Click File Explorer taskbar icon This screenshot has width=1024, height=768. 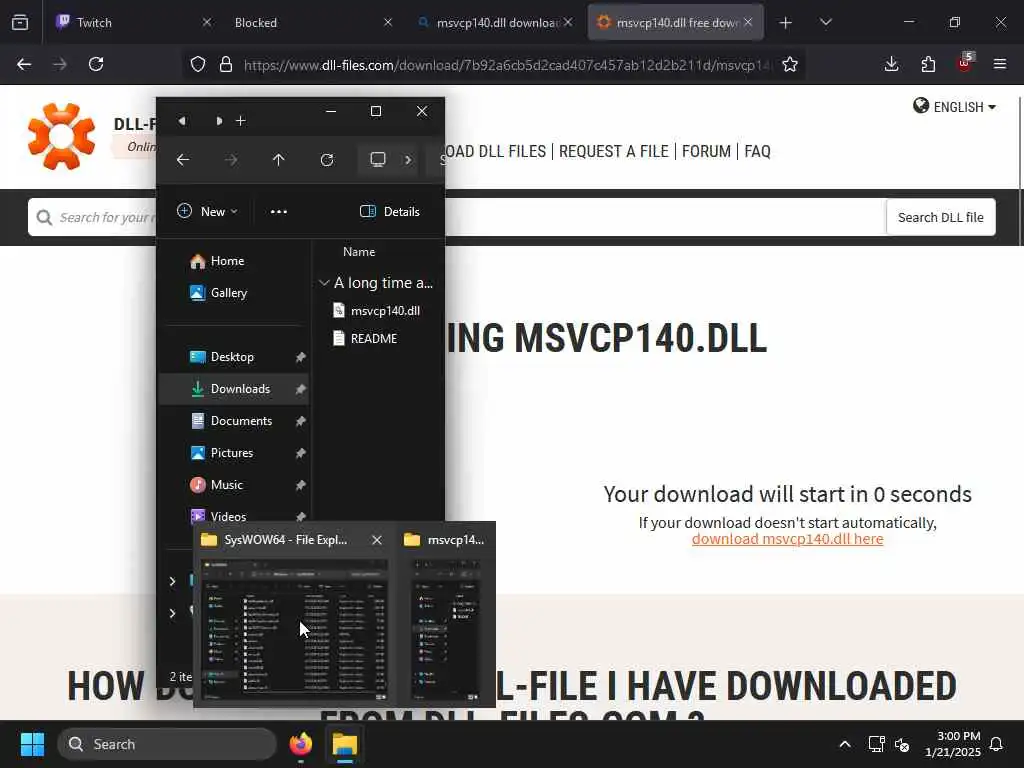(344, 744)
